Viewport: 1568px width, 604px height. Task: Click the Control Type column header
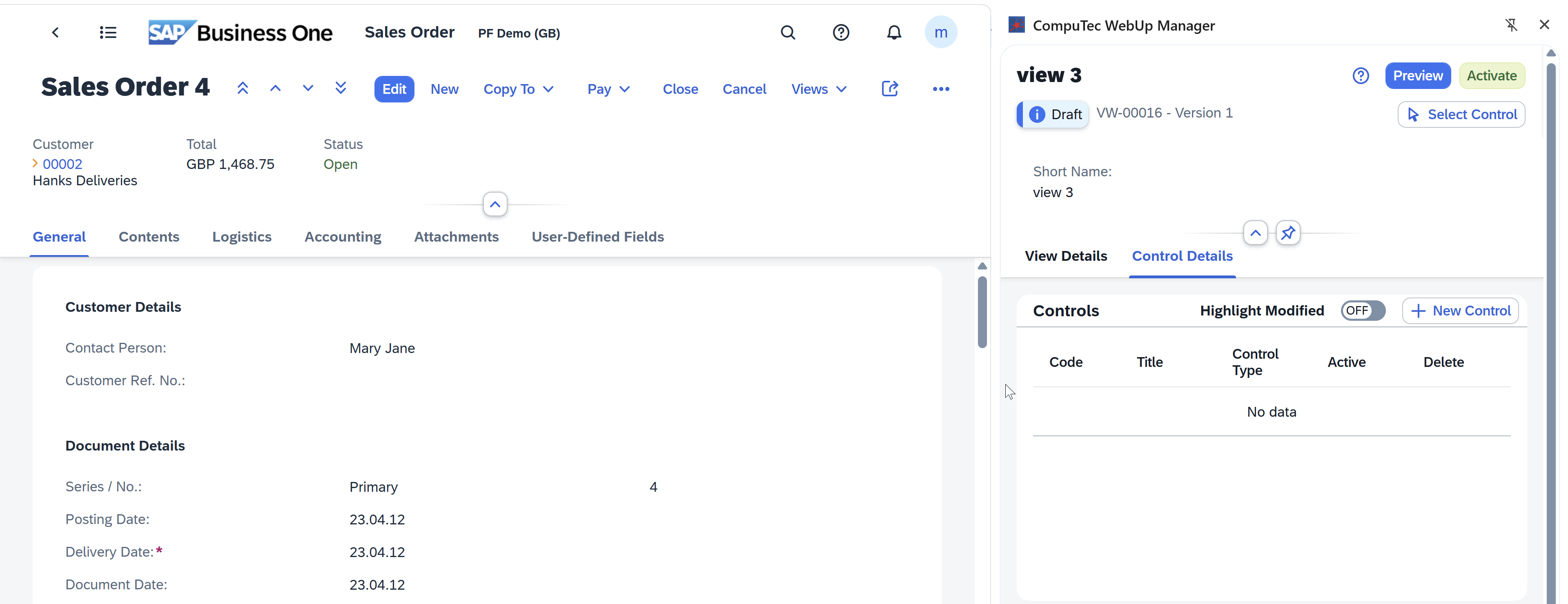click(1255, 362)
